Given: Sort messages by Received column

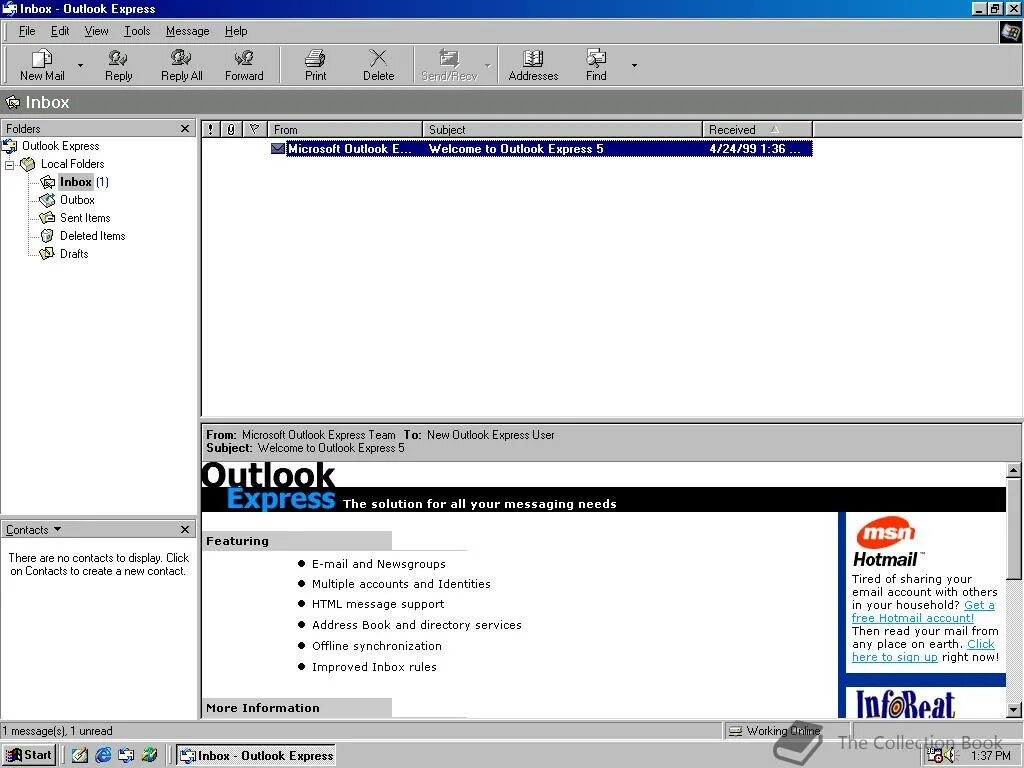Looking at the screenshot, I should tap(758, 129).
